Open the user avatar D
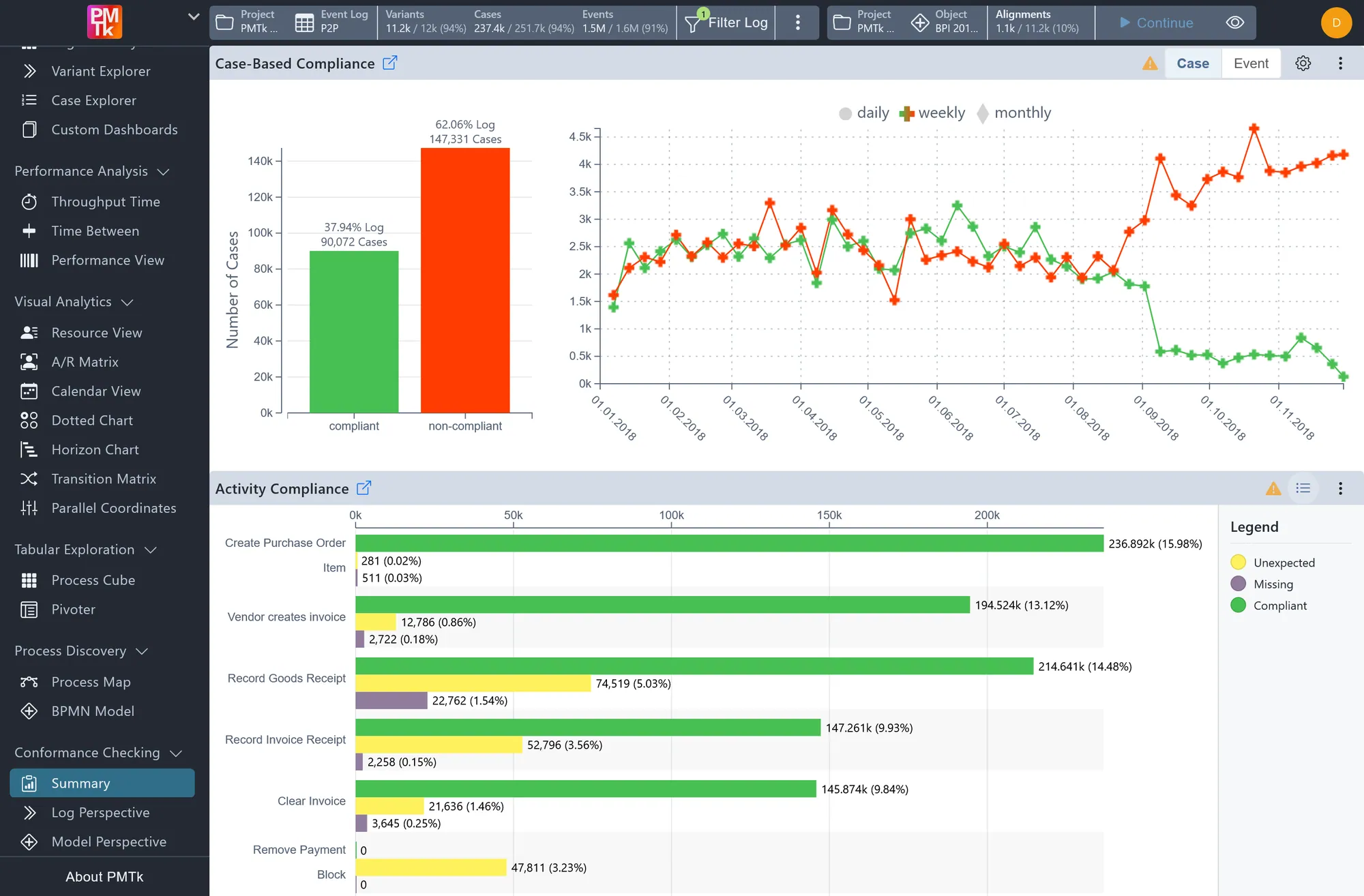1364x896 pixels. (1336, 23)
